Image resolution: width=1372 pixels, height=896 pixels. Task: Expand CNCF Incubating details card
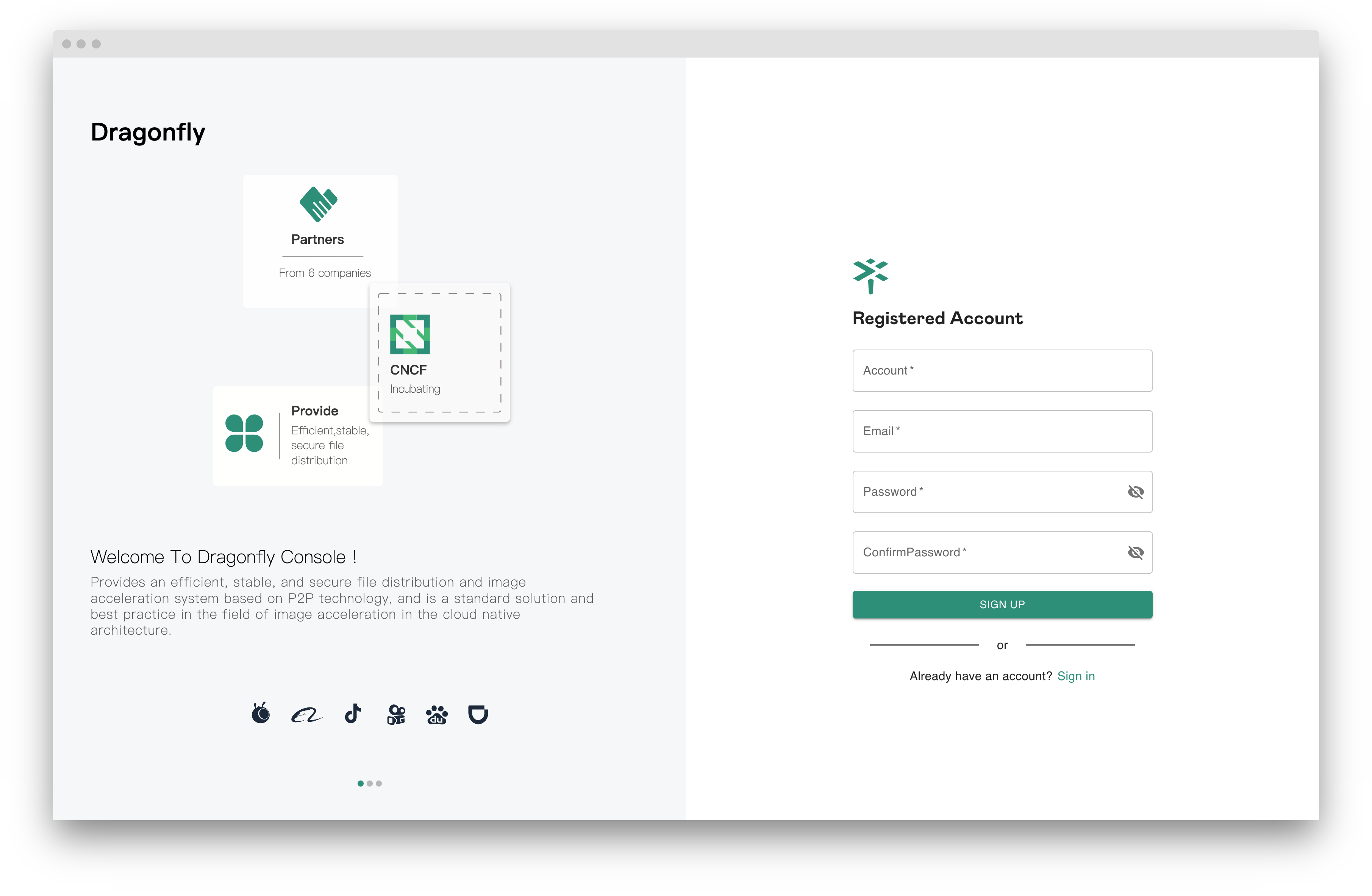point(441,352)
